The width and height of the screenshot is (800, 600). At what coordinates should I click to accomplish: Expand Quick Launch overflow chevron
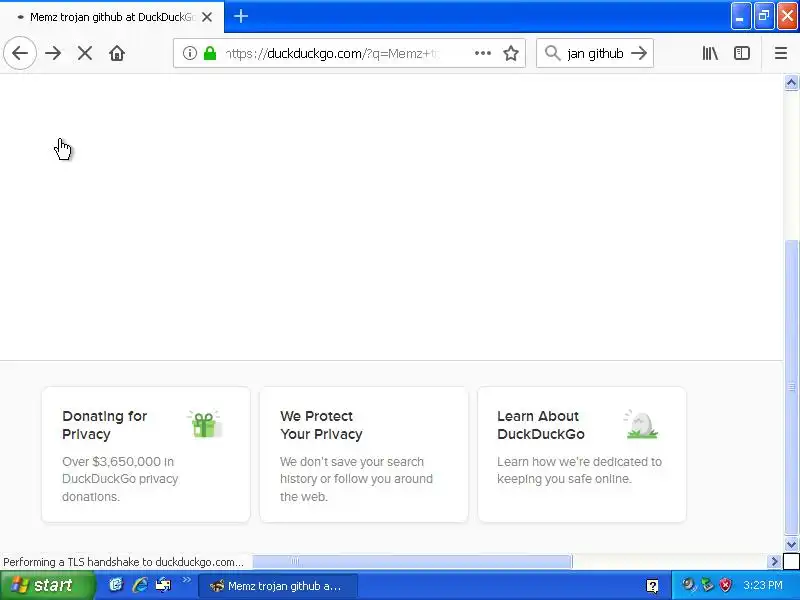click(186, 580)
